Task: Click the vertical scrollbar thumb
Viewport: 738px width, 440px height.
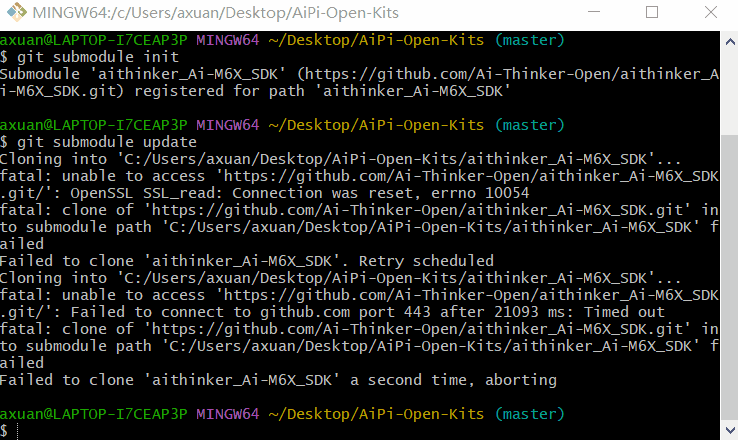Action: (x=730, y=277)
